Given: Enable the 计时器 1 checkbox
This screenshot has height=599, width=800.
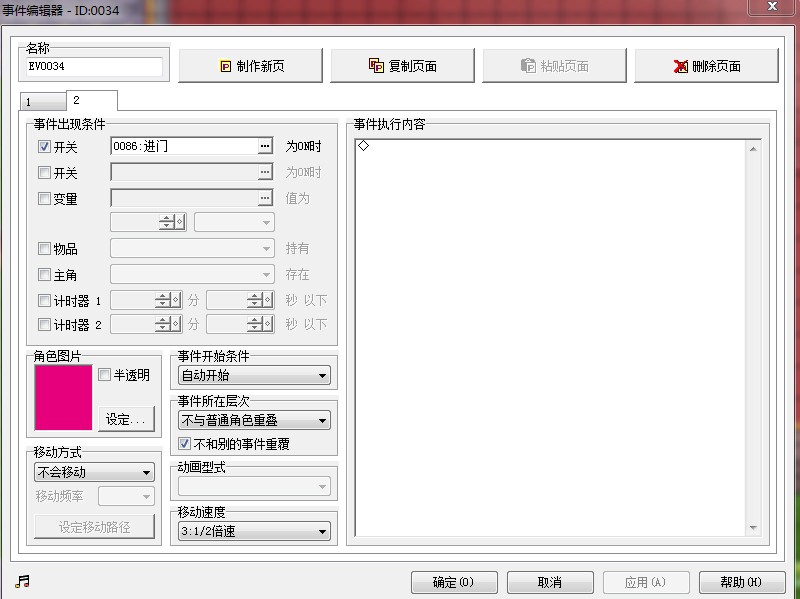Looking at the screenshot, I should click(x=44, y=300).
